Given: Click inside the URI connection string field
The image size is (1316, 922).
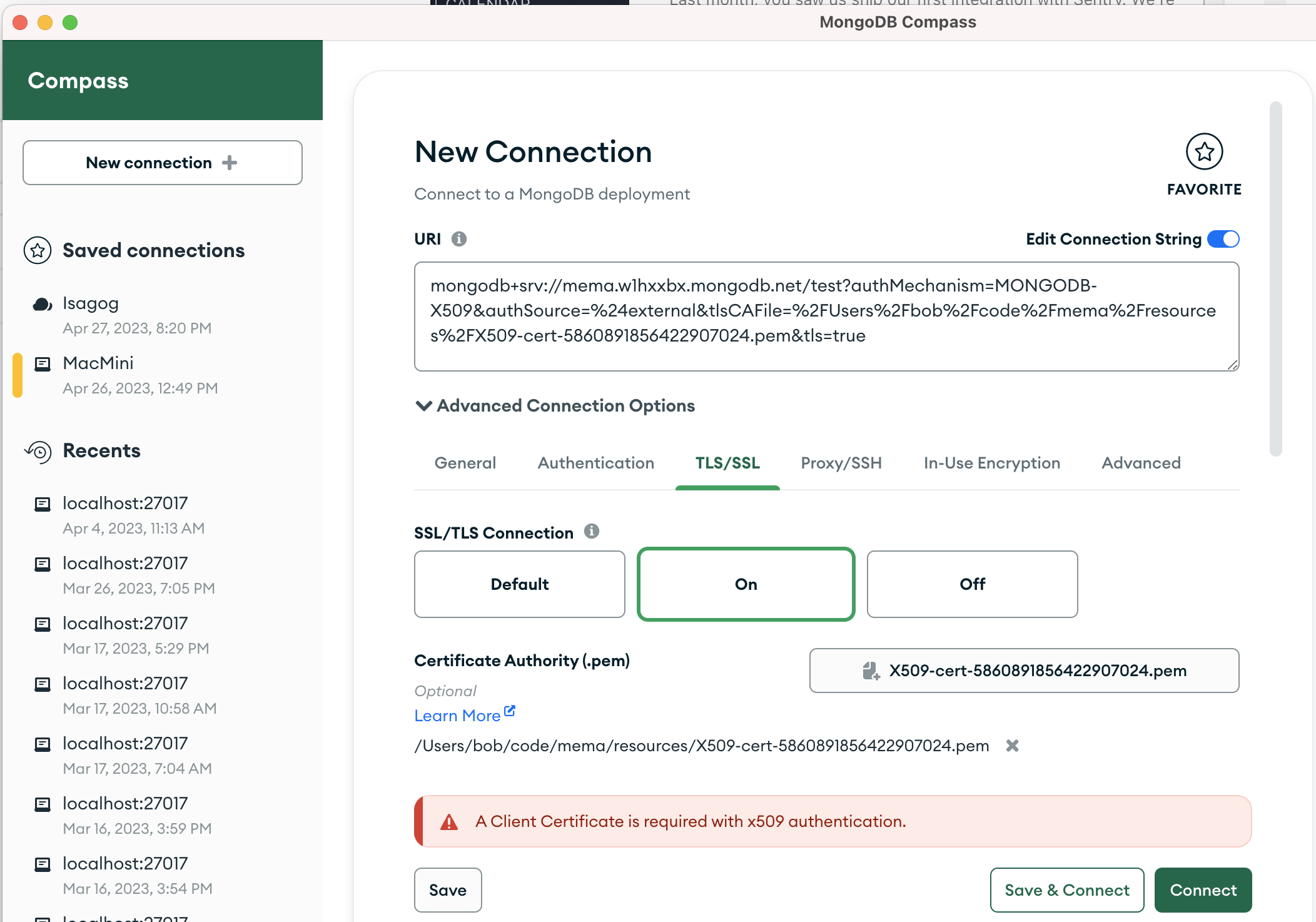Looking at the screenshot, I should pos(826,316).
